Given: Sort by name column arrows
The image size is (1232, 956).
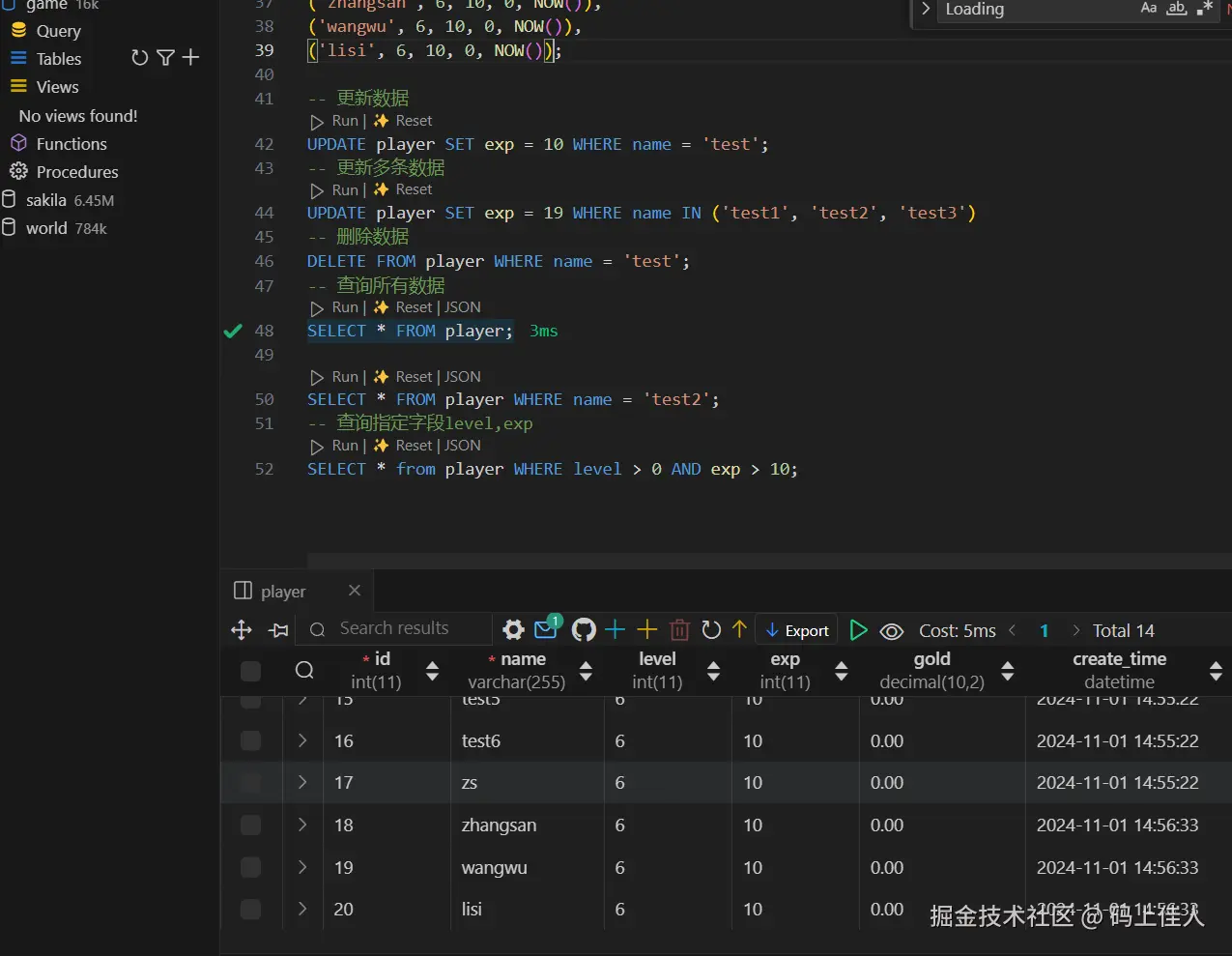Looking at the screenshot, I should [586, 671].
